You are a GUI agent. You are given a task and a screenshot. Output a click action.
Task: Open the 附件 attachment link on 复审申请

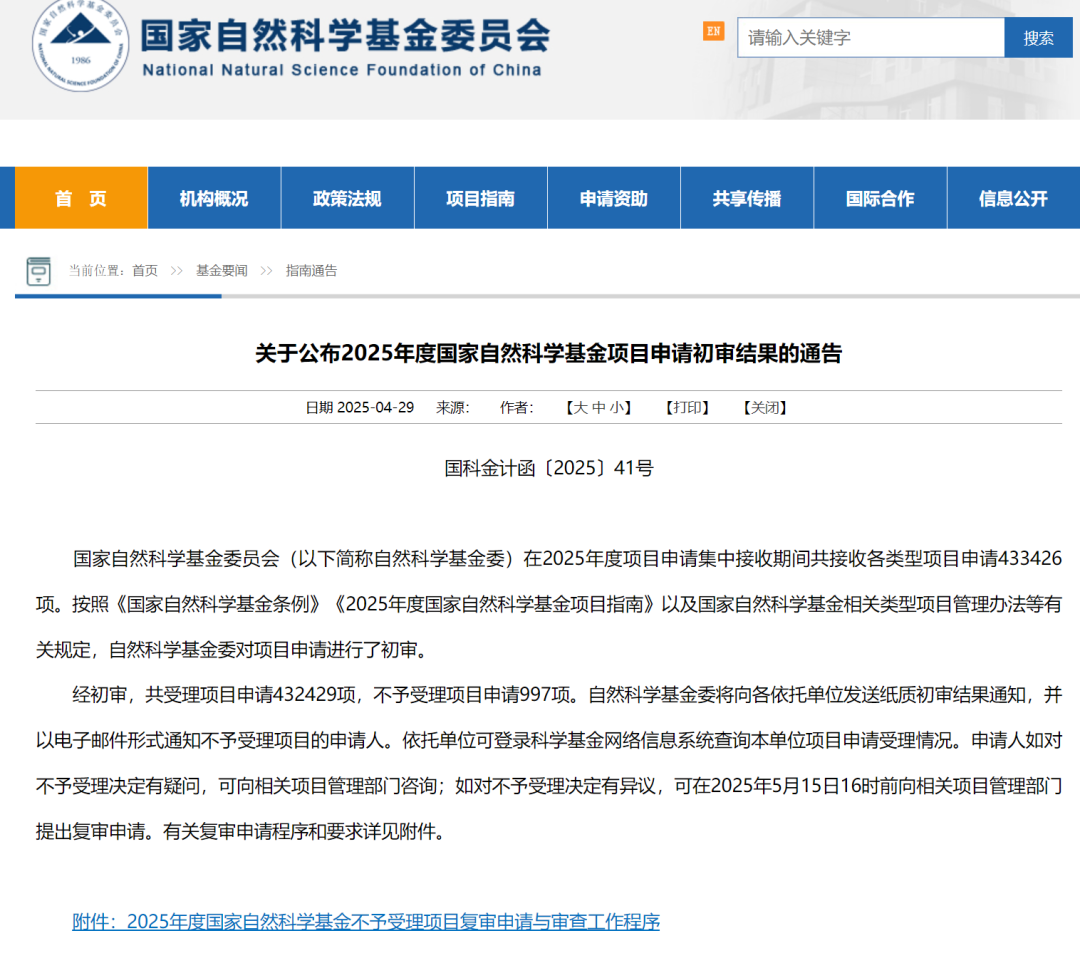pos(366,922)
